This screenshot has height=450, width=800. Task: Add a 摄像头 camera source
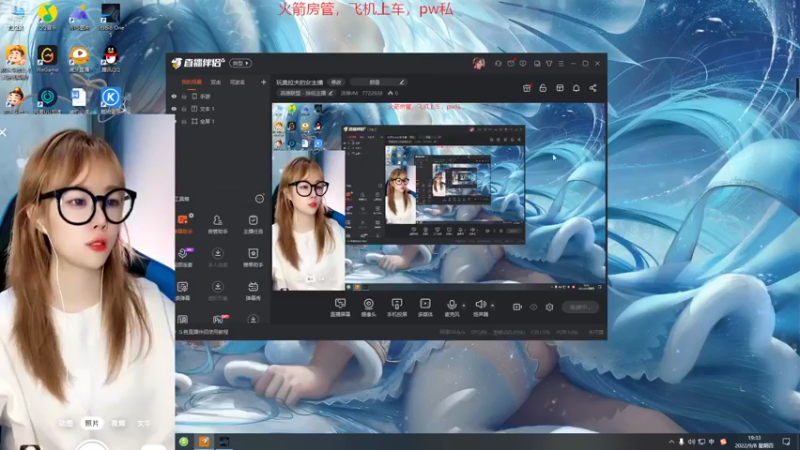coord(368,308)
